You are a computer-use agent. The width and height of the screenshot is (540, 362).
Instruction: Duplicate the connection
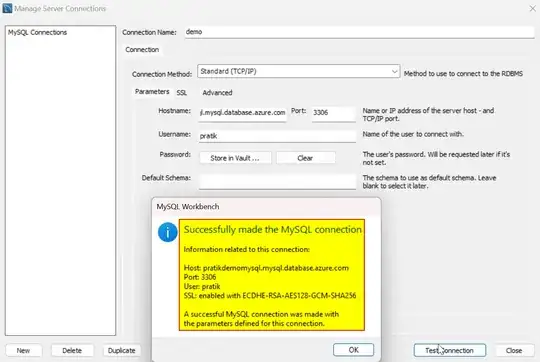pos(122,351)
